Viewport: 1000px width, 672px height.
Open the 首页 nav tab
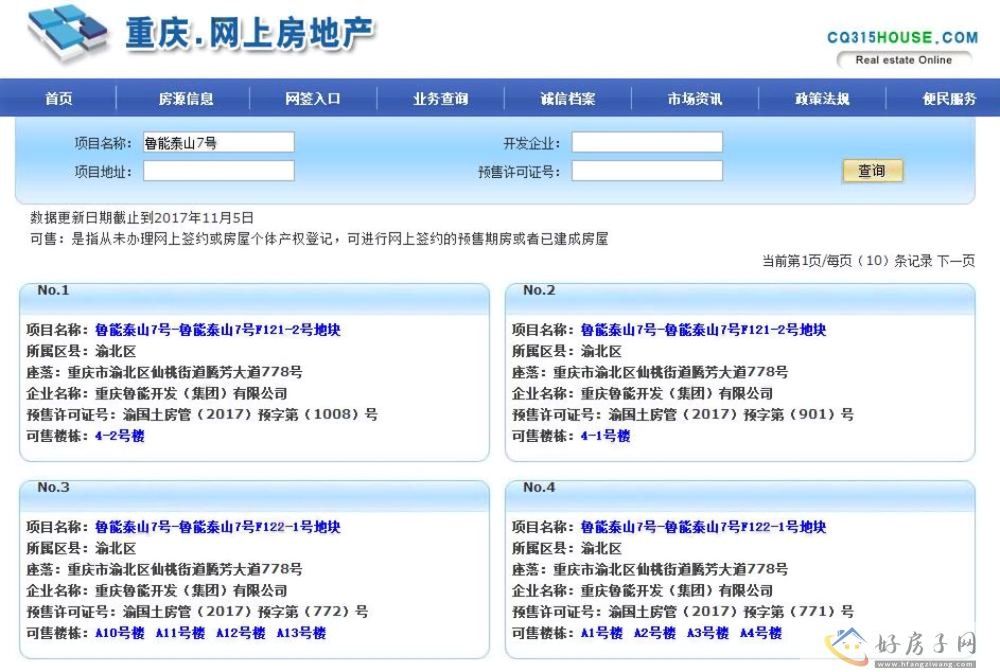coord(58,99)
